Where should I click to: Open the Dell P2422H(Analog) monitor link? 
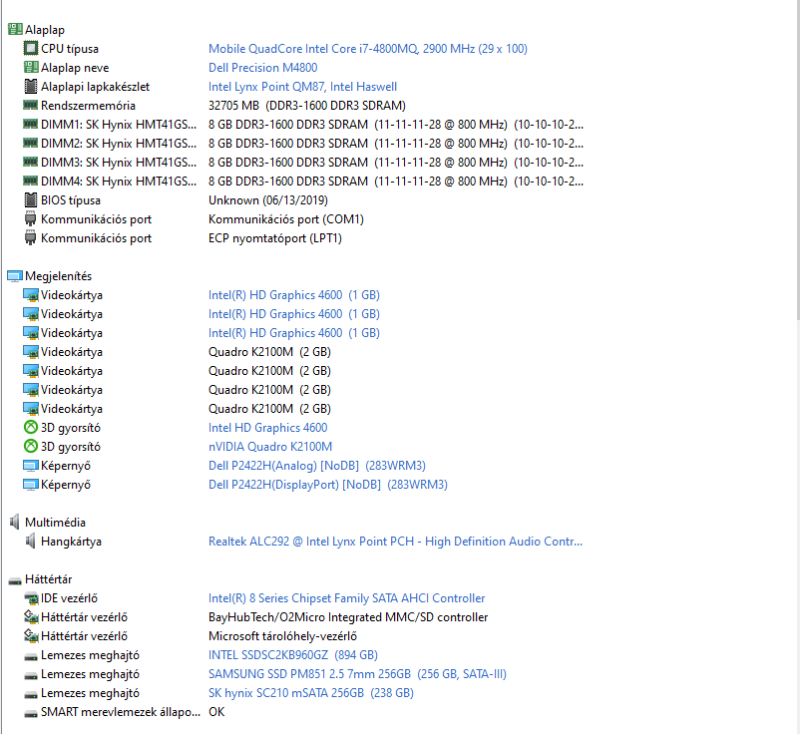click(x=316, y=465)
